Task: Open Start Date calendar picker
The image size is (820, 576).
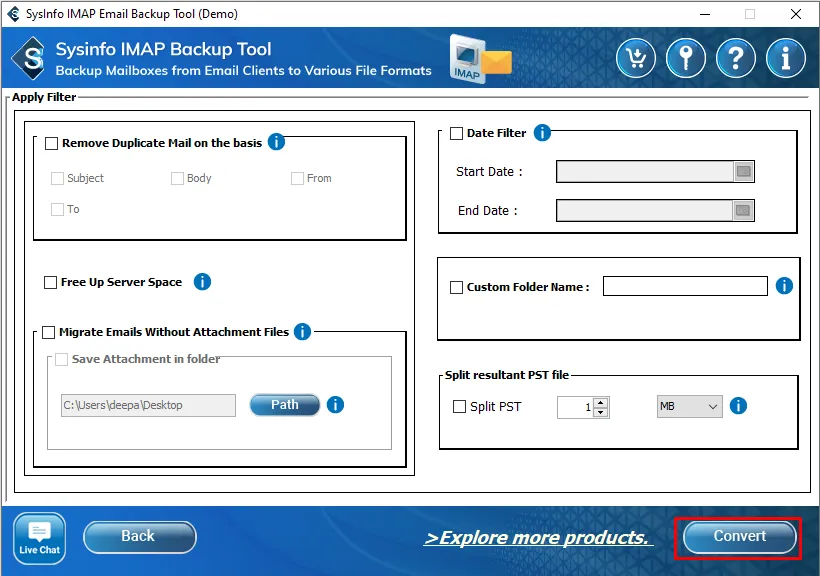Action: click(743, 172)
